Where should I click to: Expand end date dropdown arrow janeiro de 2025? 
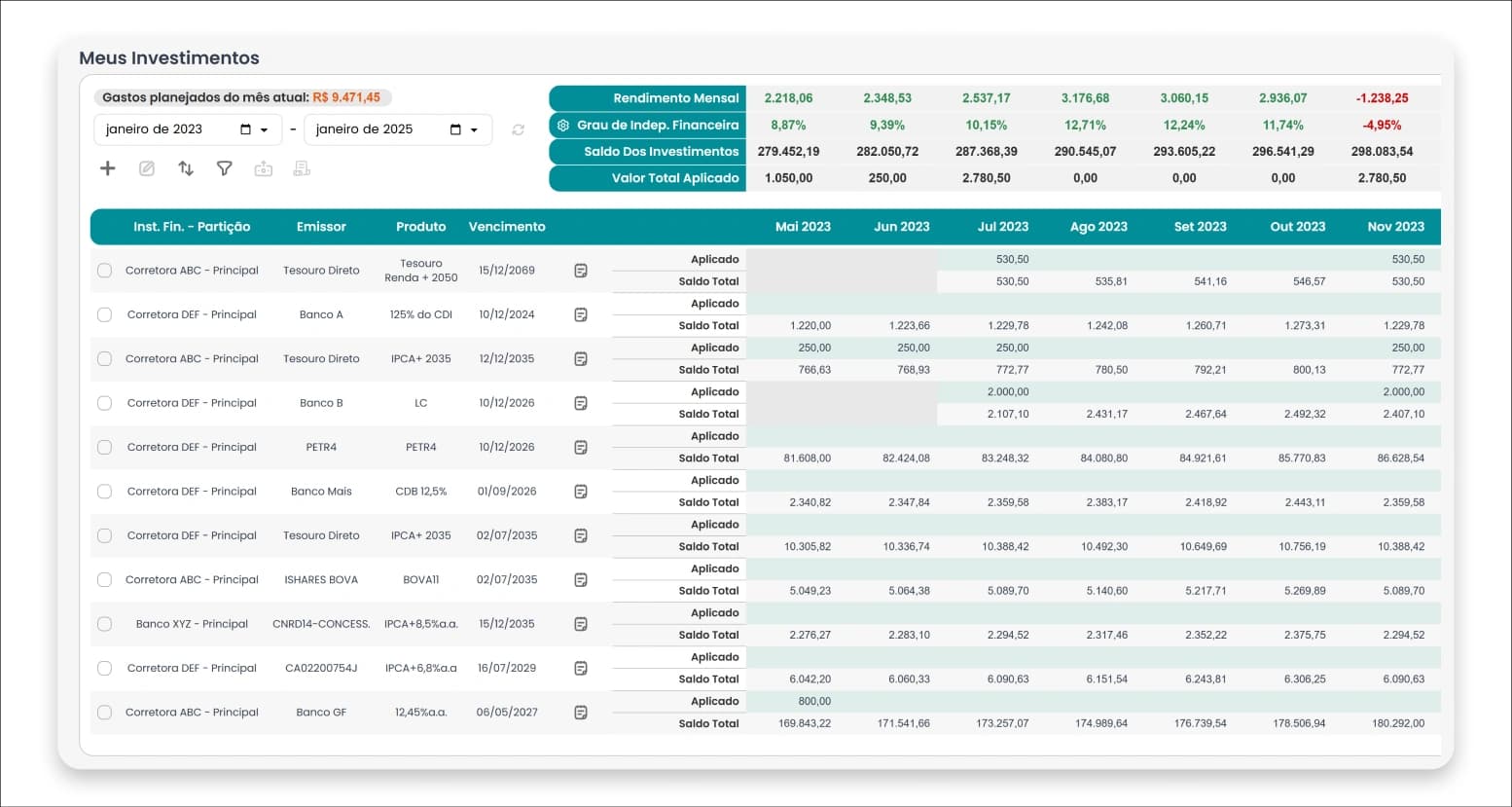[x=475, y=130]
